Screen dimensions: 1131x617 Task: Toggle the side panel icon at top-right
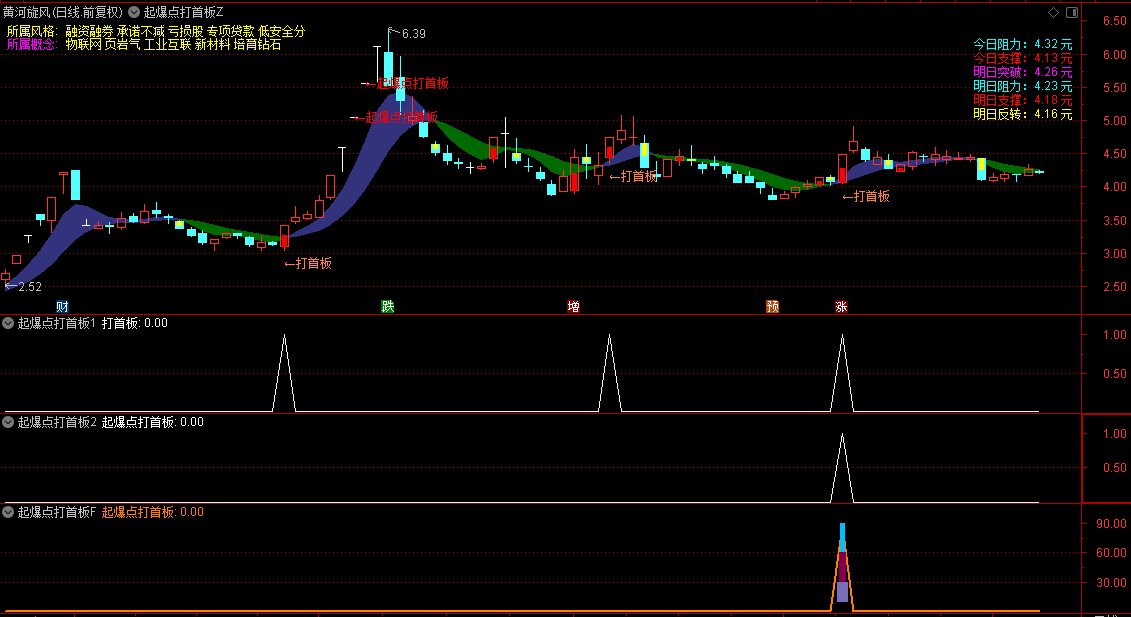coord(1071,13)
